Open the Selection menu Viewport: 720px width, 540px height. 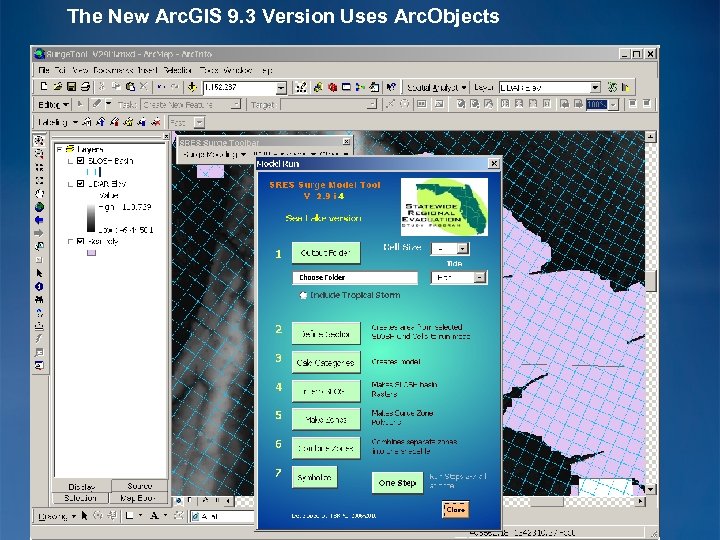coord(178,70)
